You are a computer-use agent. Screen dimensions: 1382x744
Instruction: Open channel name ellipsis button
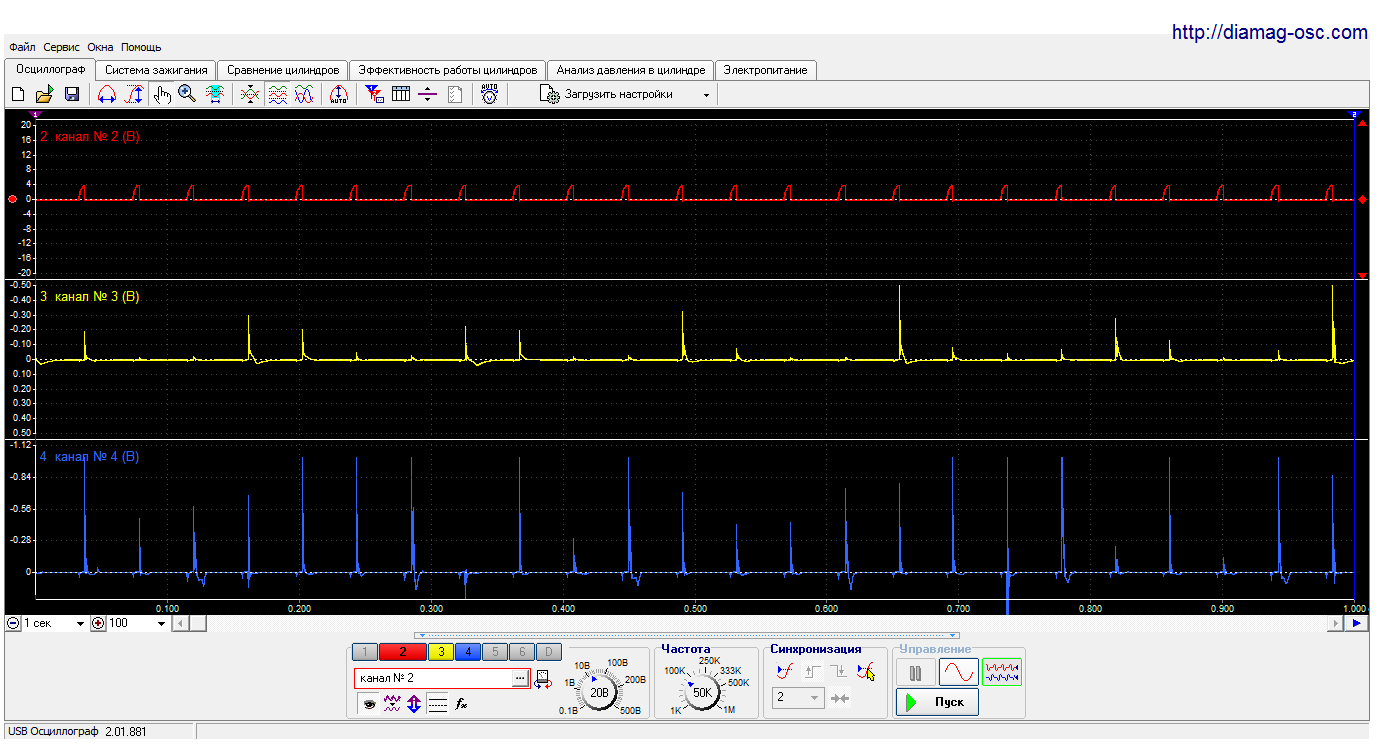point(519,678)
